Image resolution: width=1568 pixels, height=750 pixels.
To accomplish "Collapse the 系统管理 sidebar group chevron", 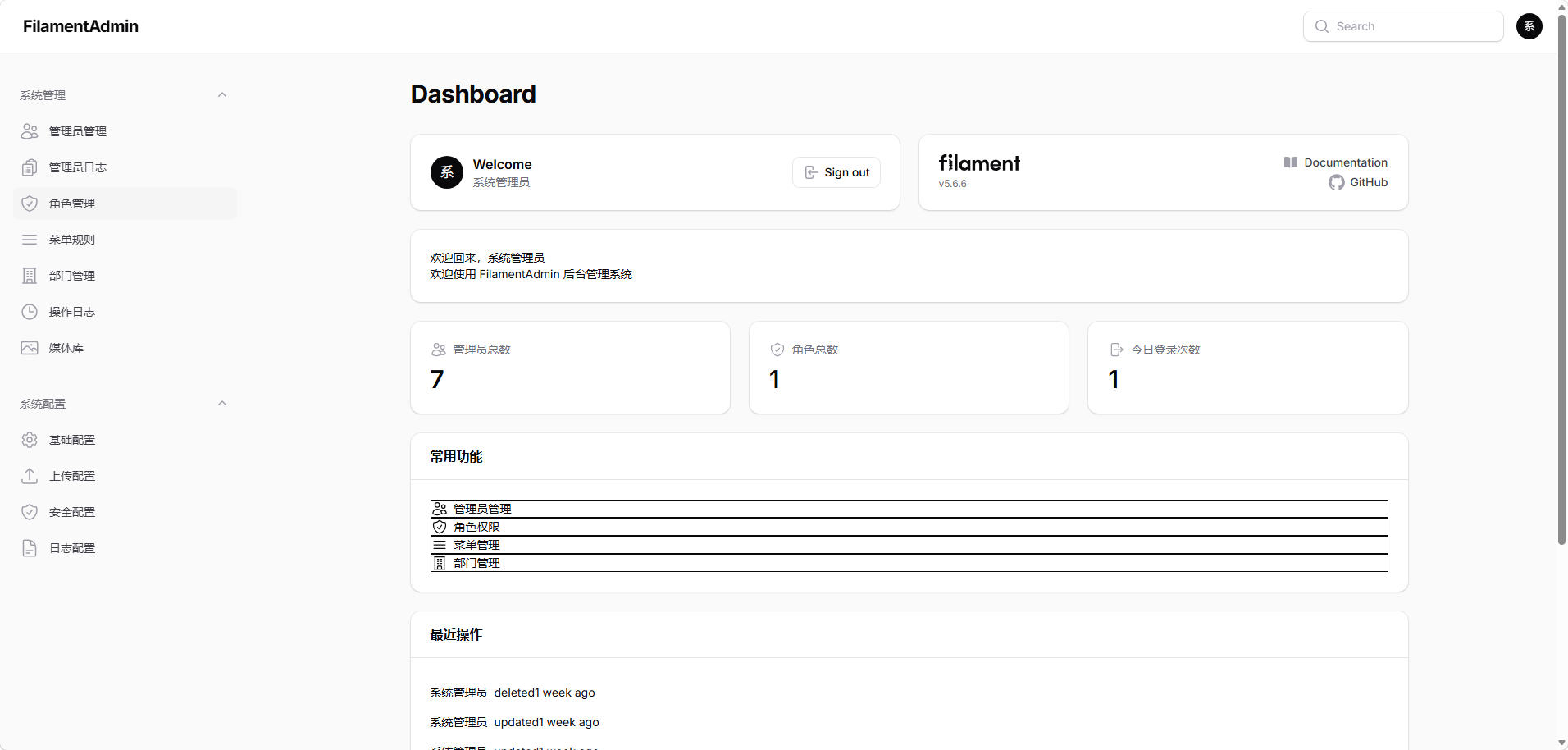I will 222,95.
